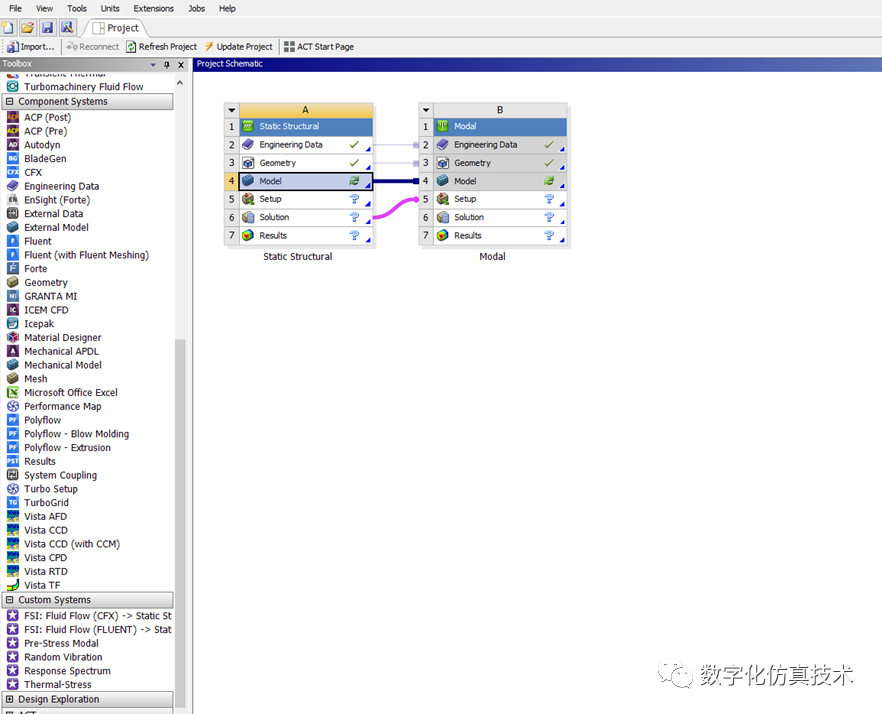Open the Extensions menu
Viewport: 882px width, 714px height.
pos(154,8)
